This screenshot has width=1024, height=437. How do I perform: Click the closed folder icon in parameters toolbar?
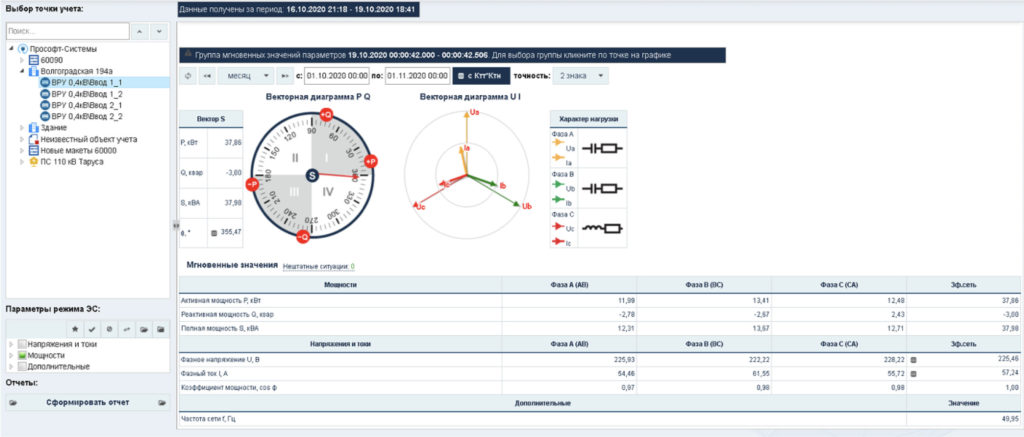click(161, 329)
